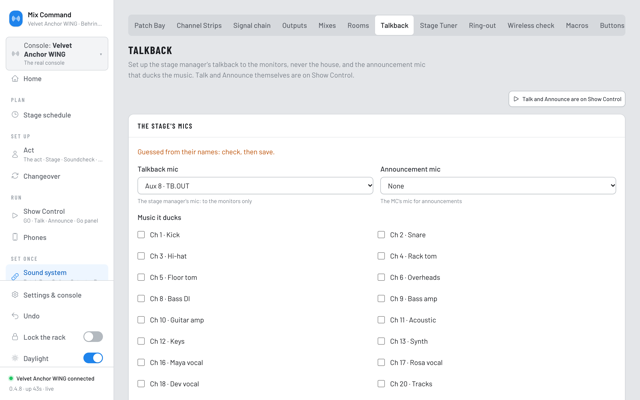
Task: Click the green connected status dot
Action: pos(11,378)
